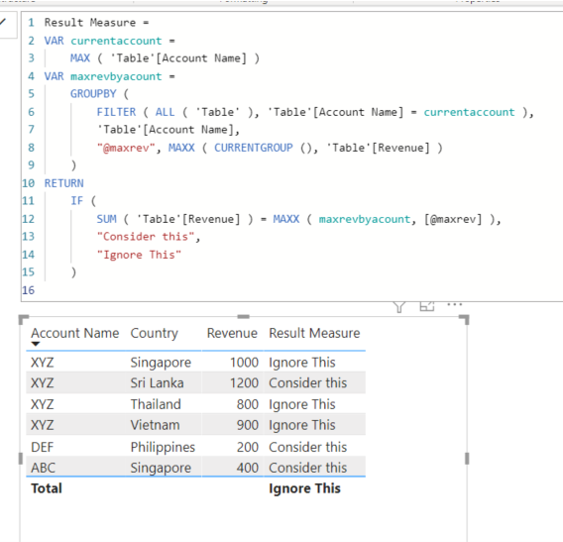Grab the visual's top-left corner handle

pyautogui.click(x=23, y=319)
